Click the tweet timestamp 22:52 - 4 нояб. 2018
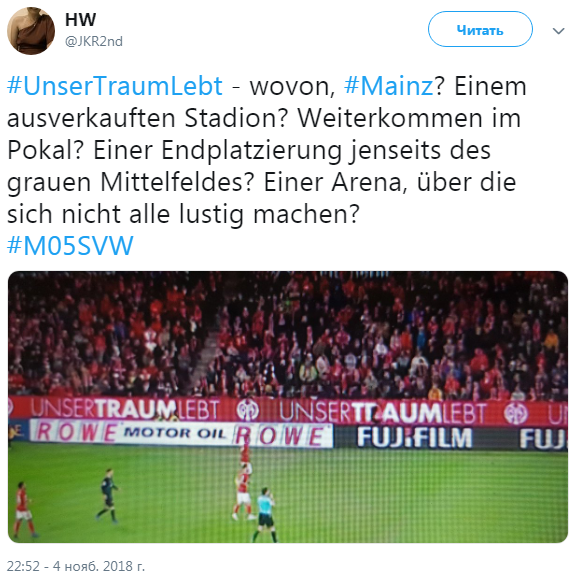The image size is (575, 579). [x=76, y=566]
